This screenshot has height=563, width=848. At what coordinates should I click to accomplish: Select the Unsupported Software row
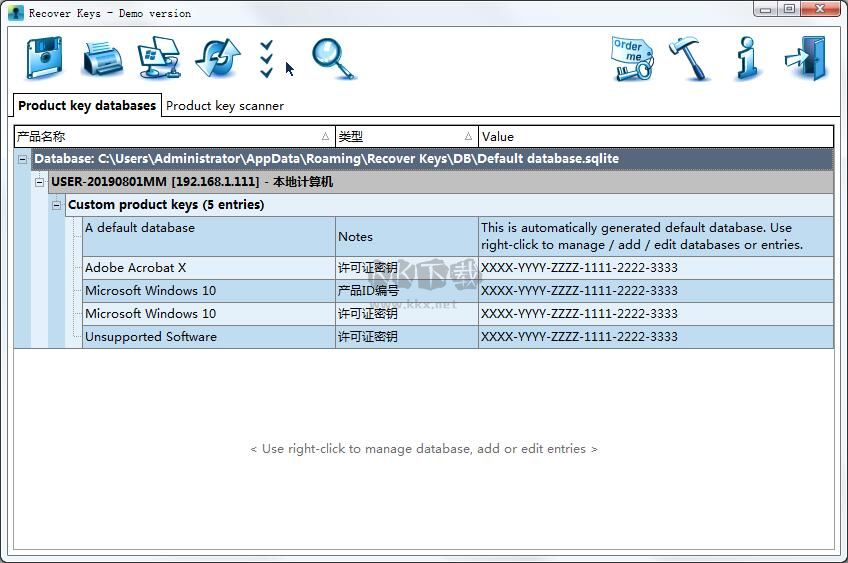click(x=151, y=337)
